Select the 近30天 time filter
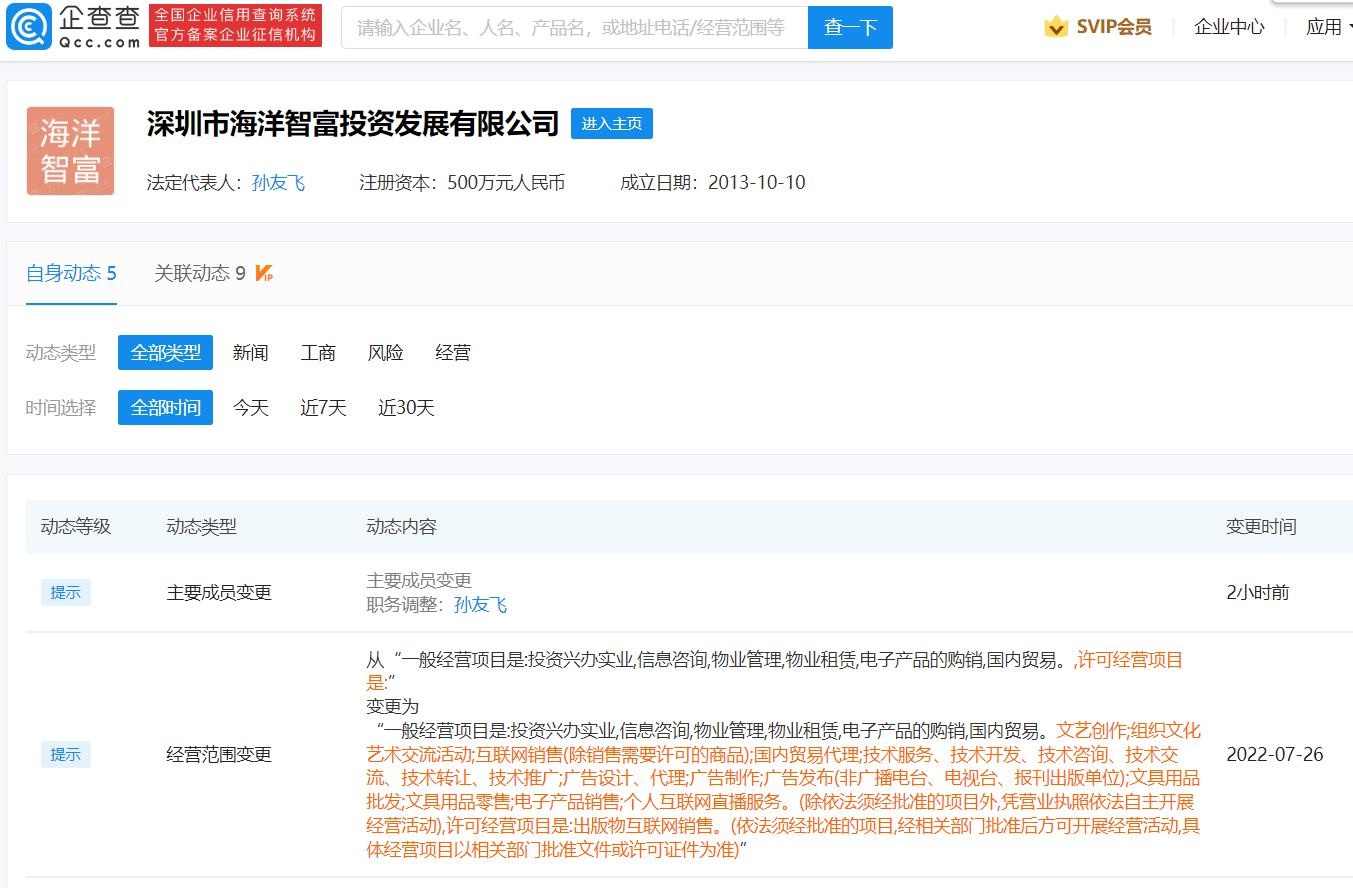Image resolution: width=1353 pixels, height=888 pixels. point(405,407)
